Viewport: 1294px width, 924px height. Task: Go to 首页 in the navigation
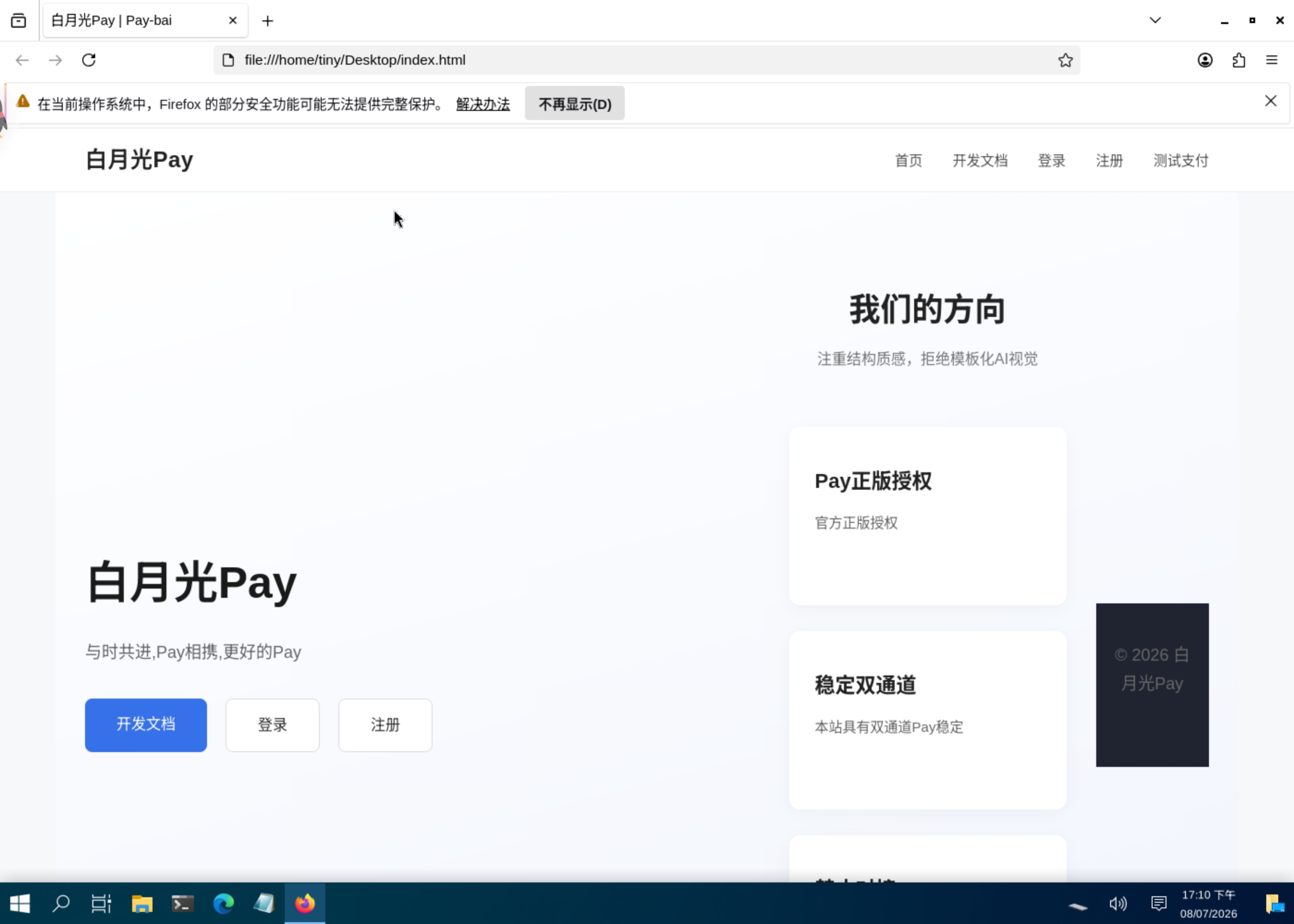908,161
